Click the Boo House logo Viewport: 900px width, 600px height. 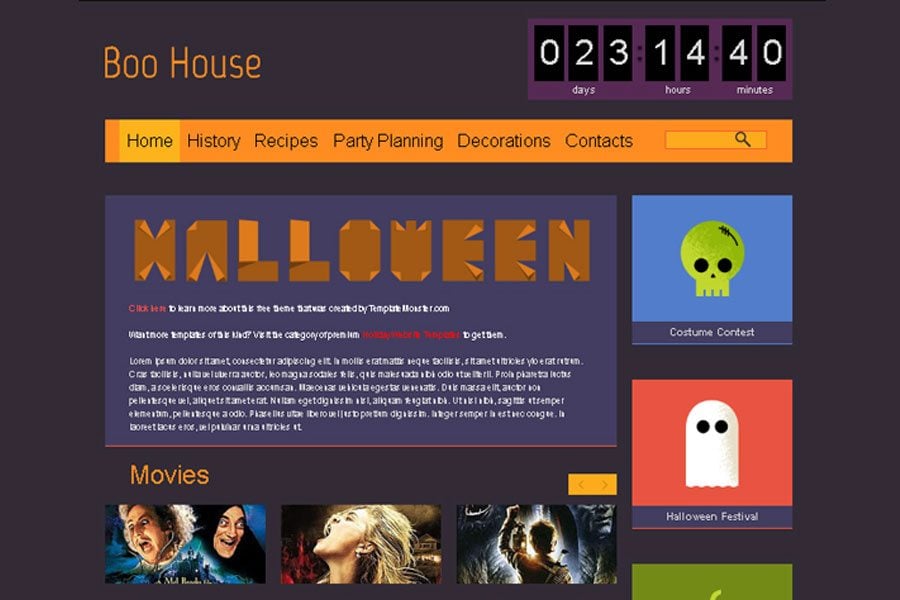click(x=183, y=63)
